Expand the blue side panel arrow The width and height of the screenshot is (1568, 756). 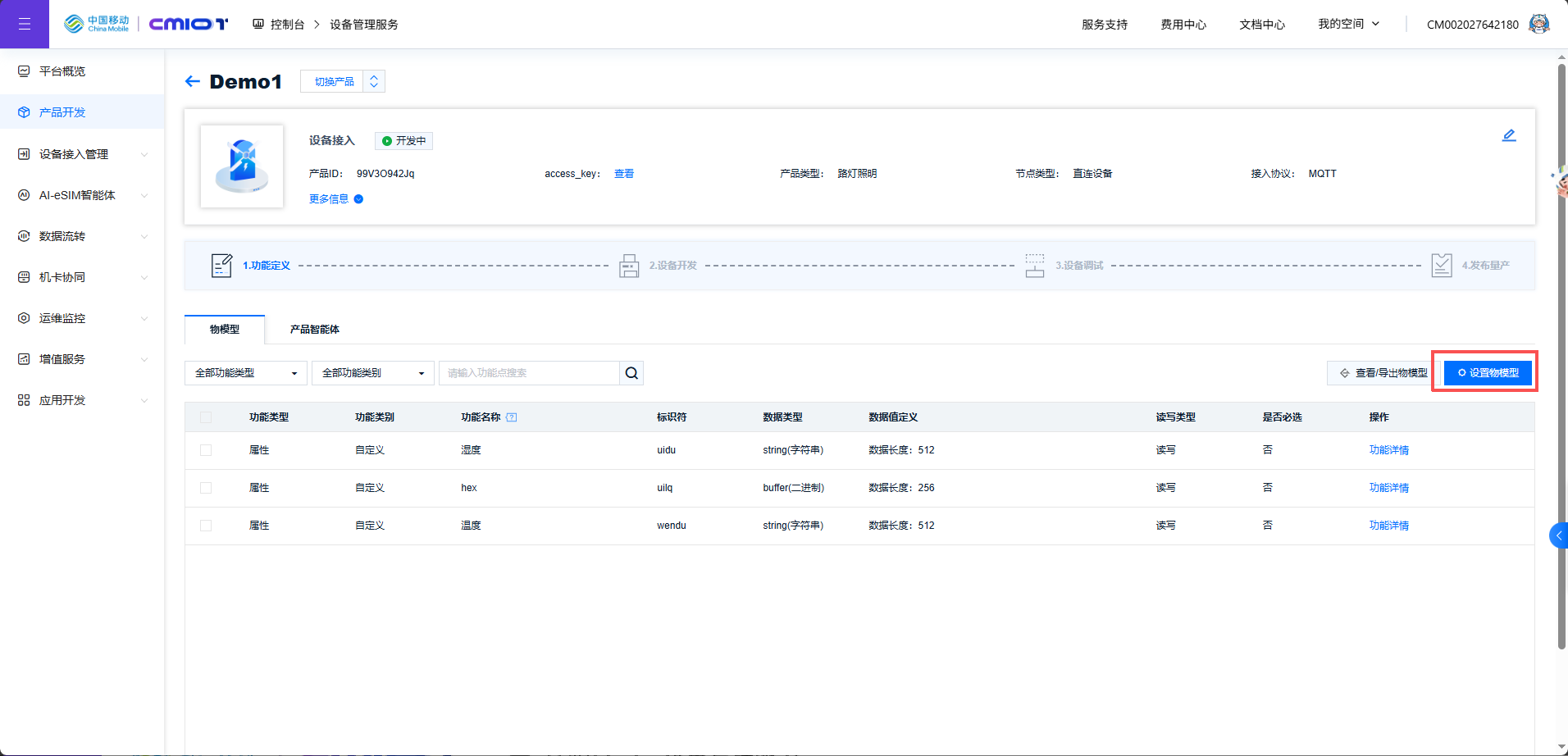click(1559, 535)
